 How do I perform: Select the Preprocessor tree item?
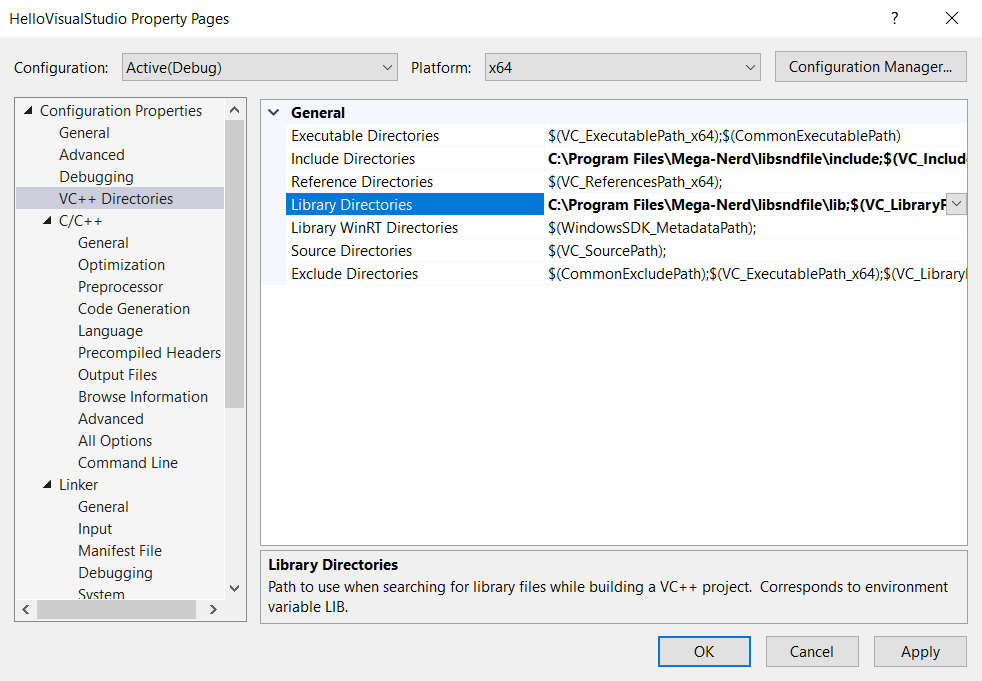(x=120, y=286)
